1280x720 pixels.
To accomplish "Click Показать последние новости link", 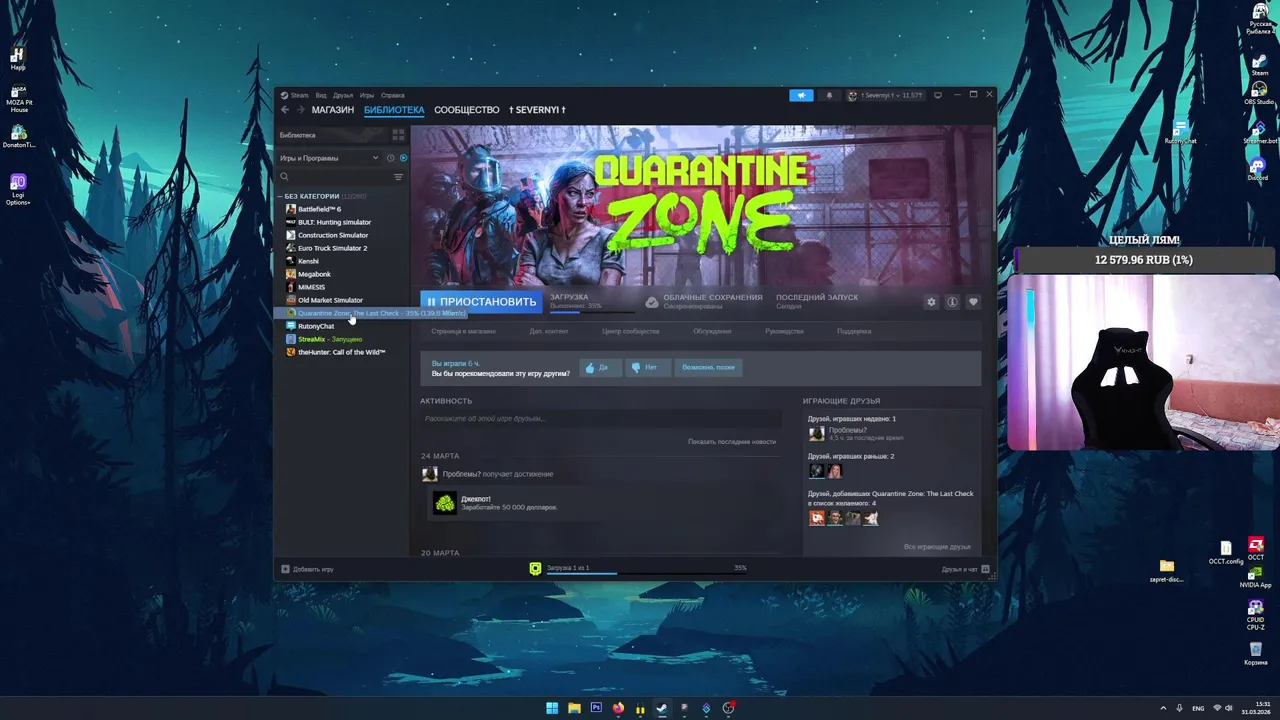I will pyautogui.click(x=732, y=441).
